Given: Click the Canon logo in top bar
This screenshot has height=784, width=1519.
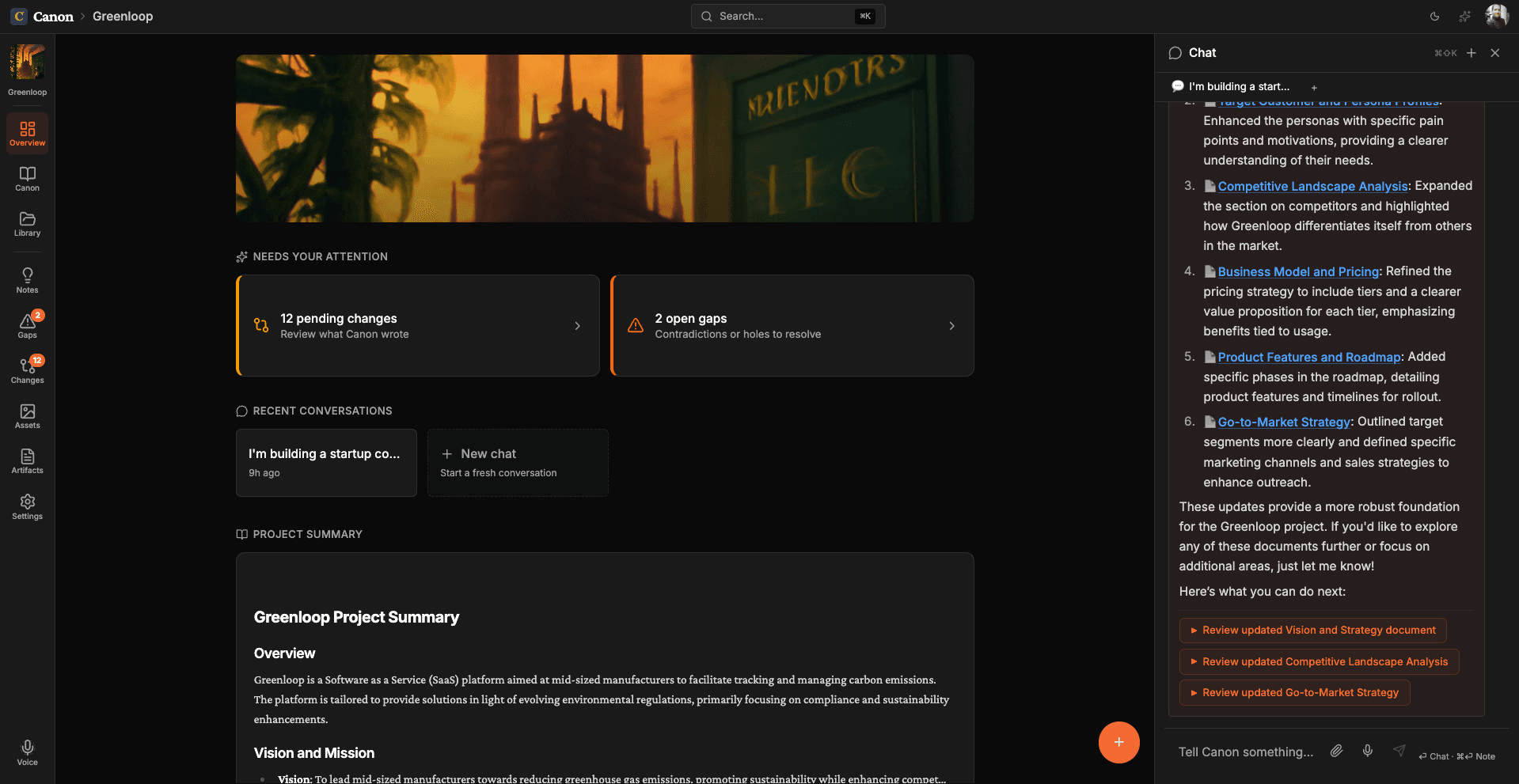Looking at the screenshot, I should point(19,16).
